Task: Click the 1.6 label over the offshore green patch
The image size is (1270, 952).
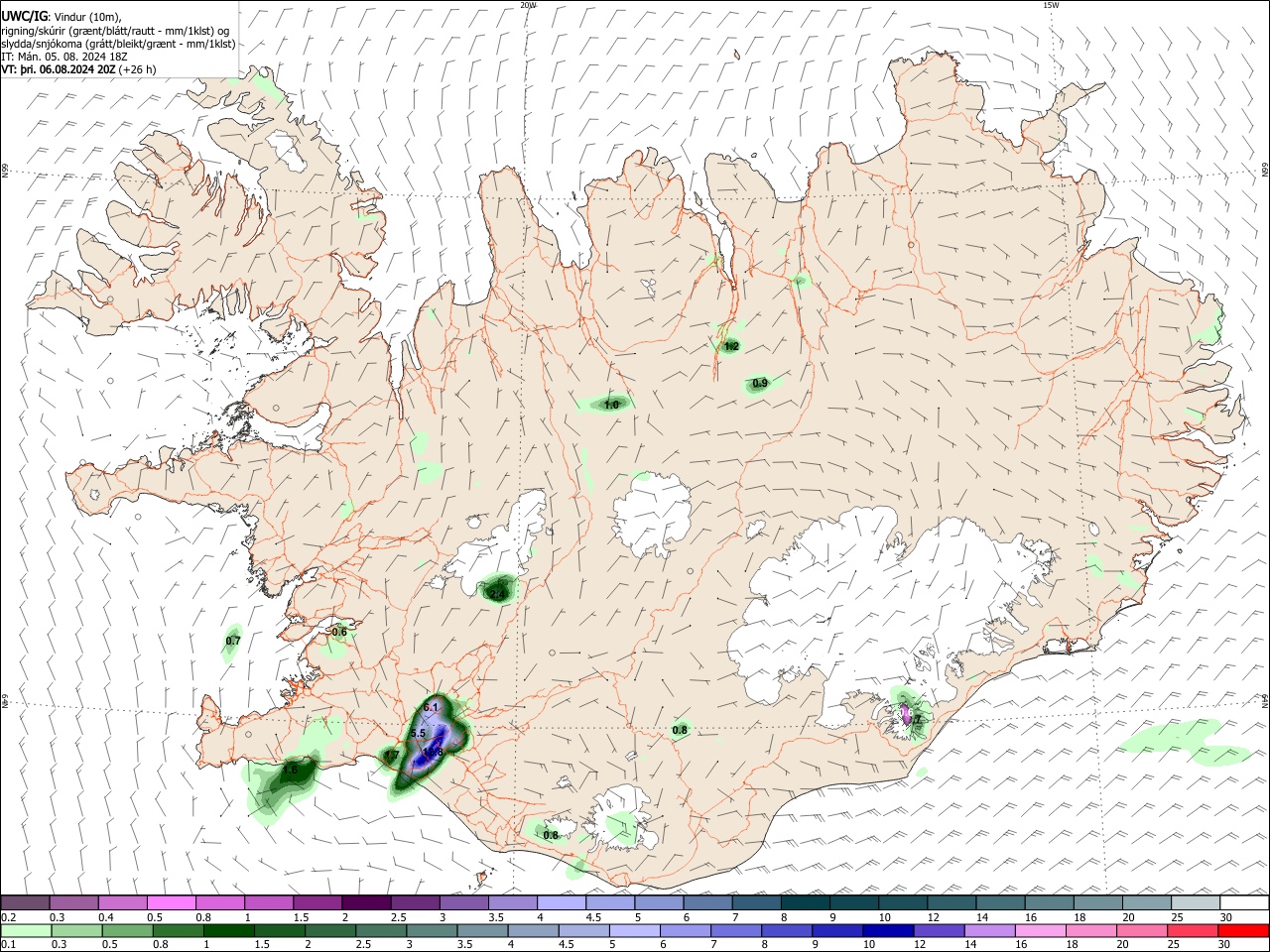Action: tap(290, 770)
